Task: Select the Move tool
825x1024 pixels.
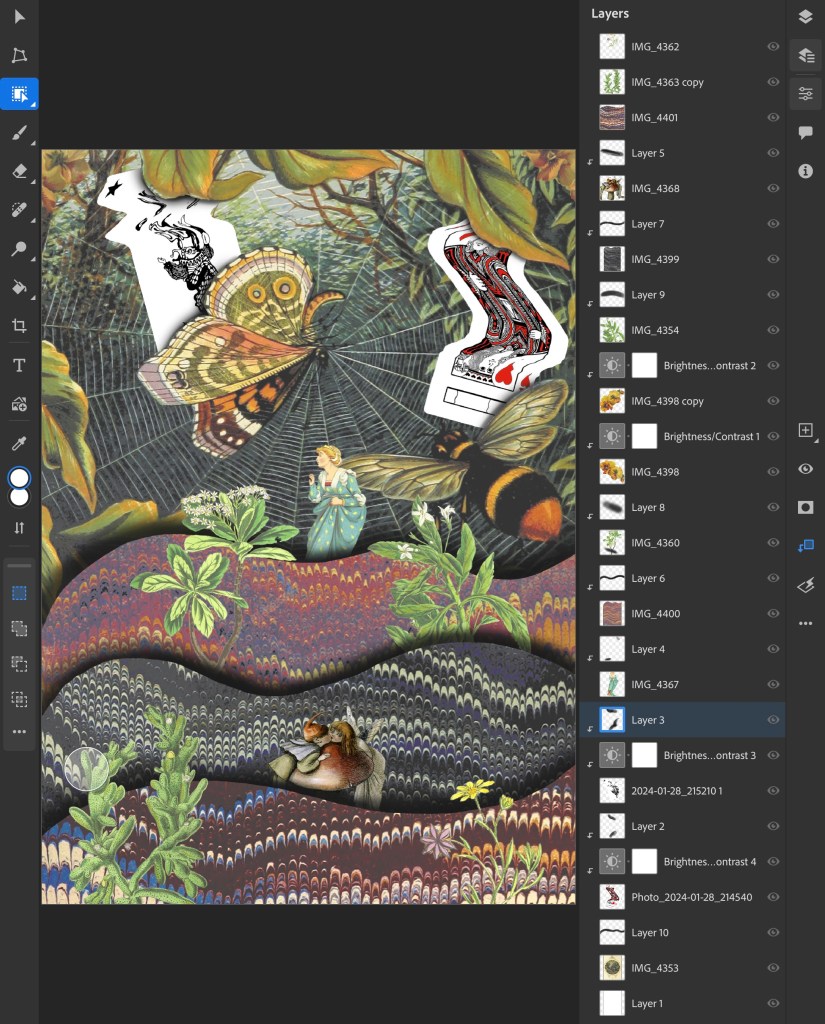Action: (x=19, y=17)
